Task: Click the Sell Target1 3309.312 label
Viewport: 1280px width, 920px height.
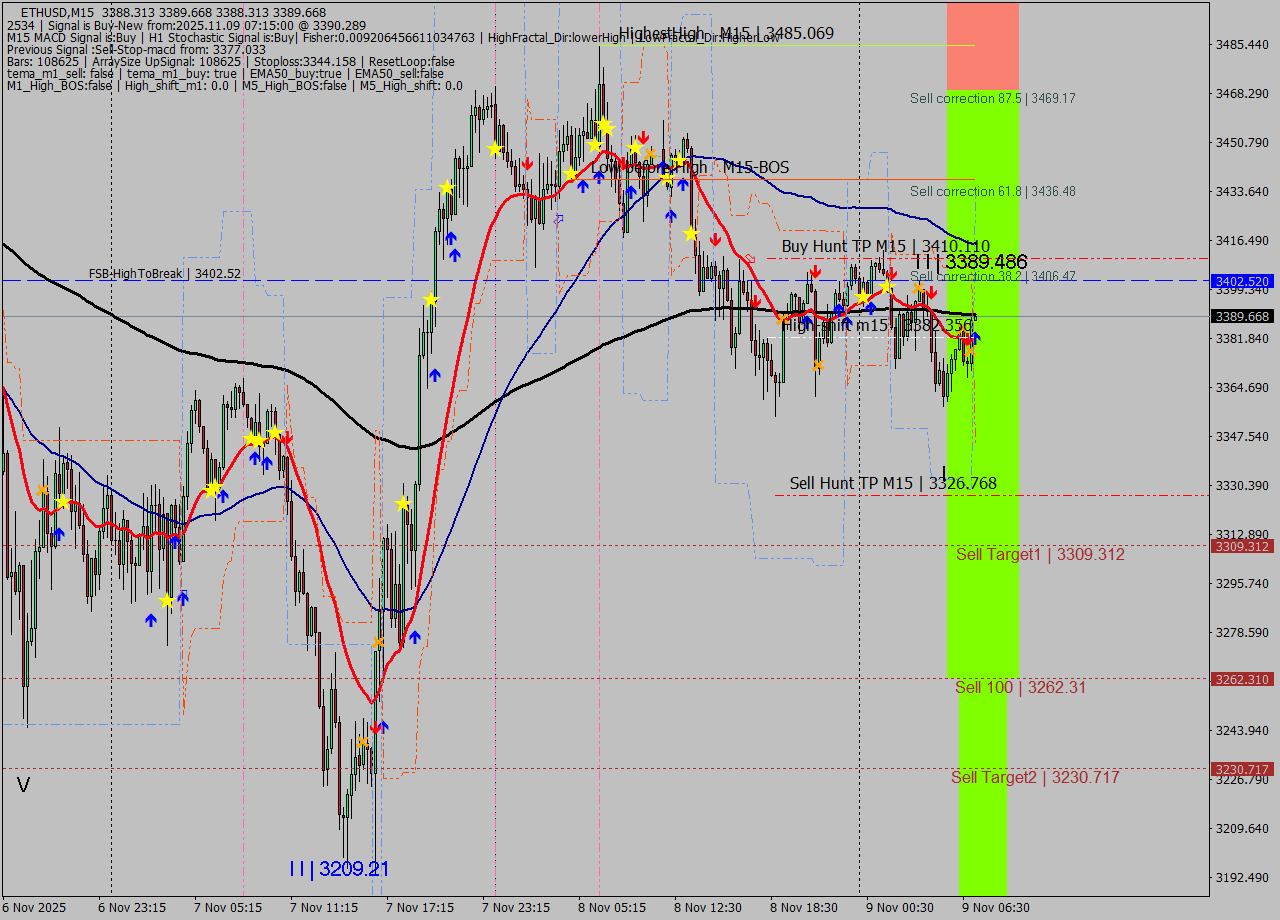Action: pyautogui.click(x=1026, y=554)
